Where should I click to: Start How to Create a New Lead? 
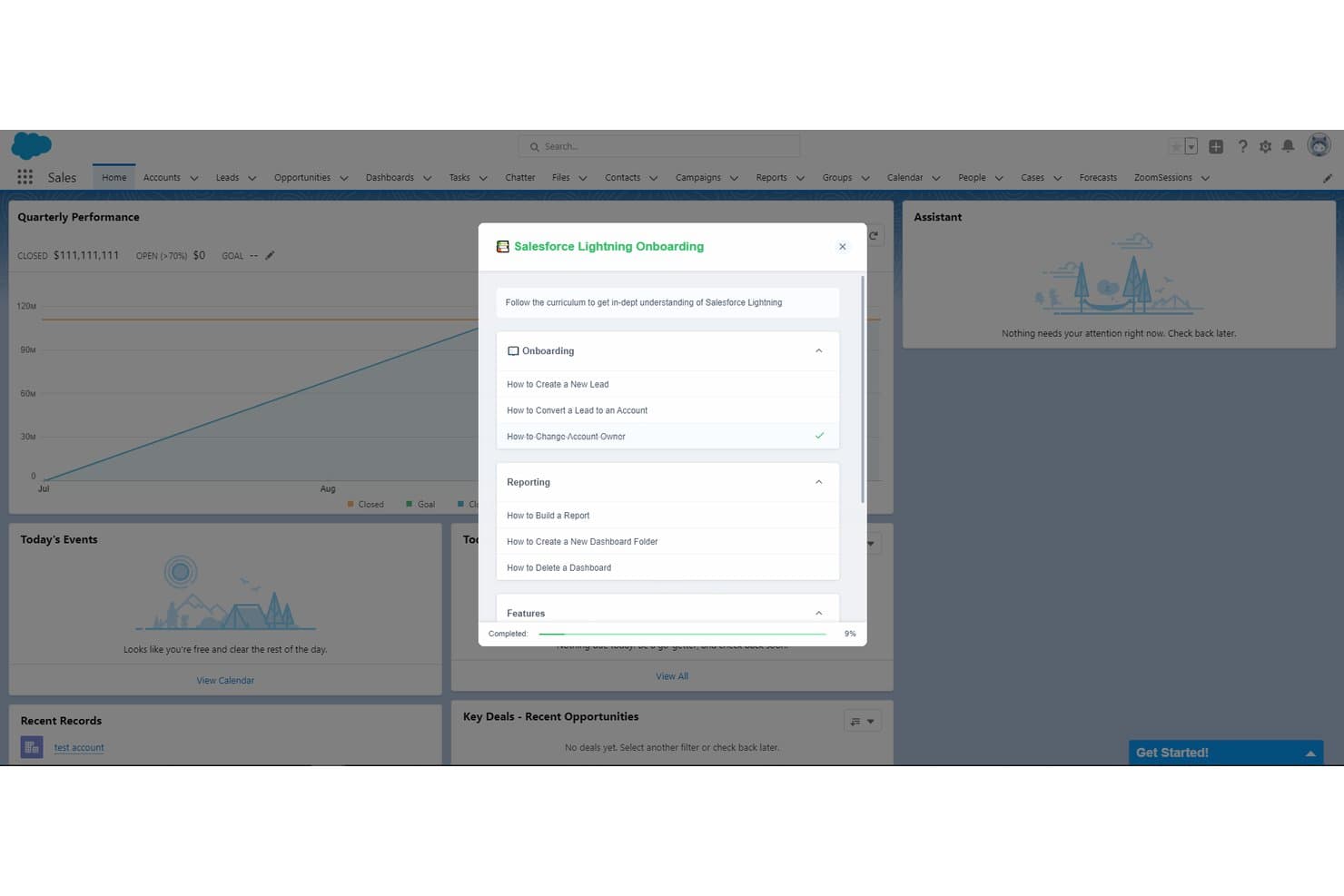pos(667,384)
